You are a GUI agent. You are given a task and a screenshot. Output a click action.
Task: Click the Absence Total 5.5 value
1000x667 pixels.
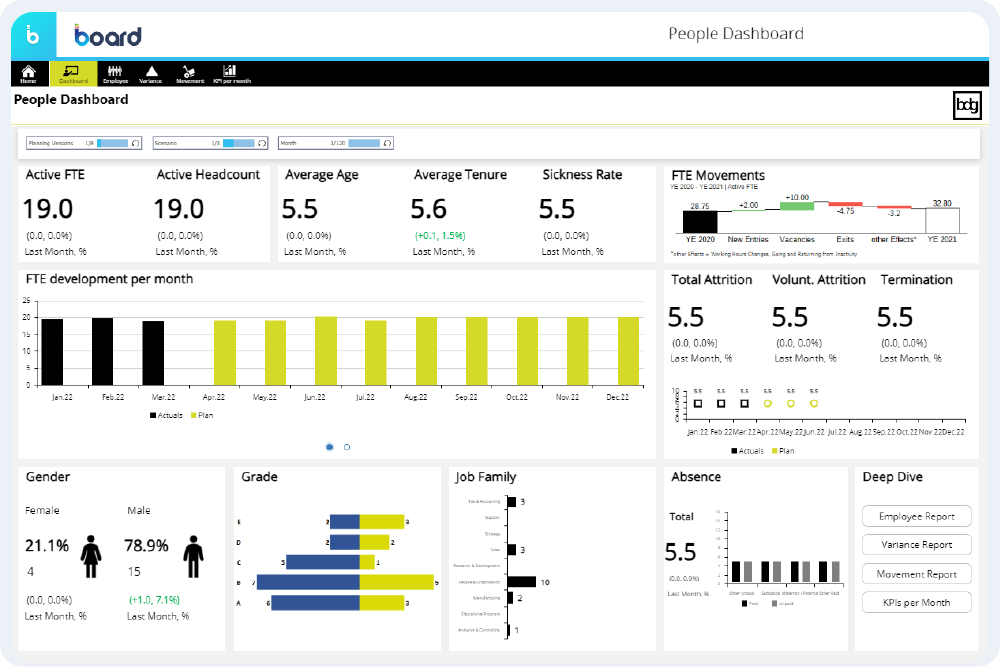coord(680,552)
